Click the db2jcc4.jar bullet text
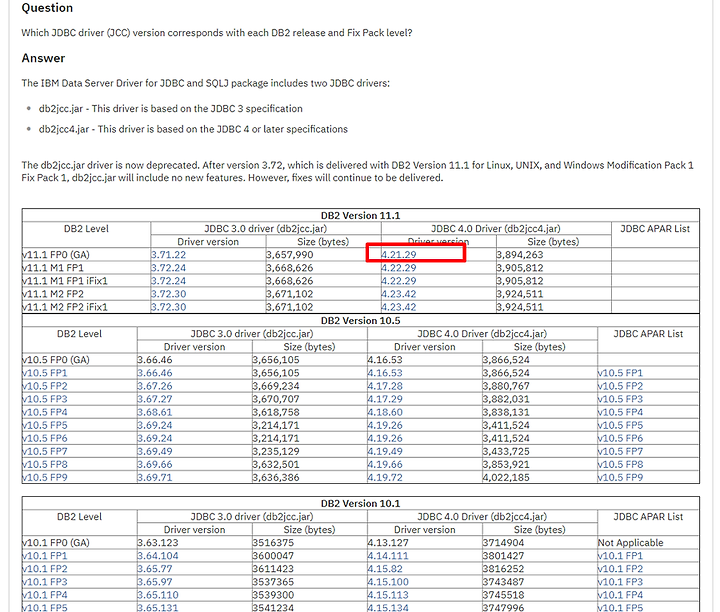This screenshot has height=612, width=720. [193, 129]
